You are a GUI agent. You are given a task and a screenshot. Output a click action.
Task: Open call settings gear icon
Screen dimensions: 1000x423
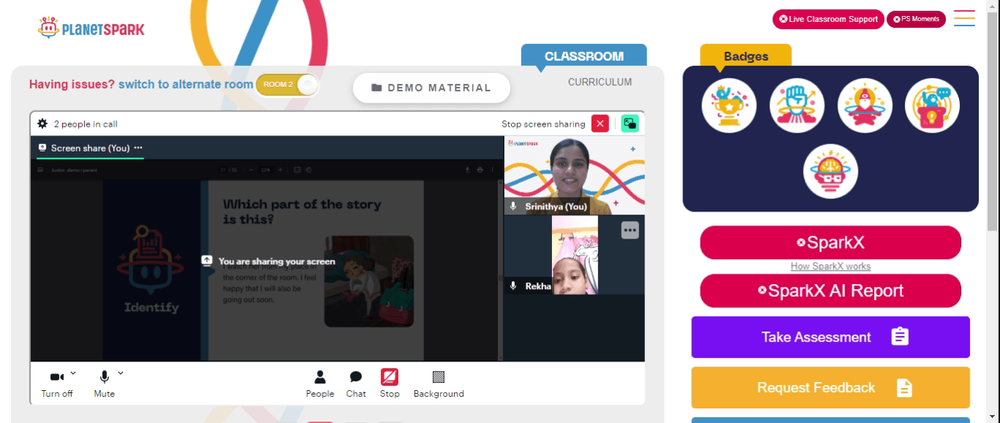pos(43,124)
